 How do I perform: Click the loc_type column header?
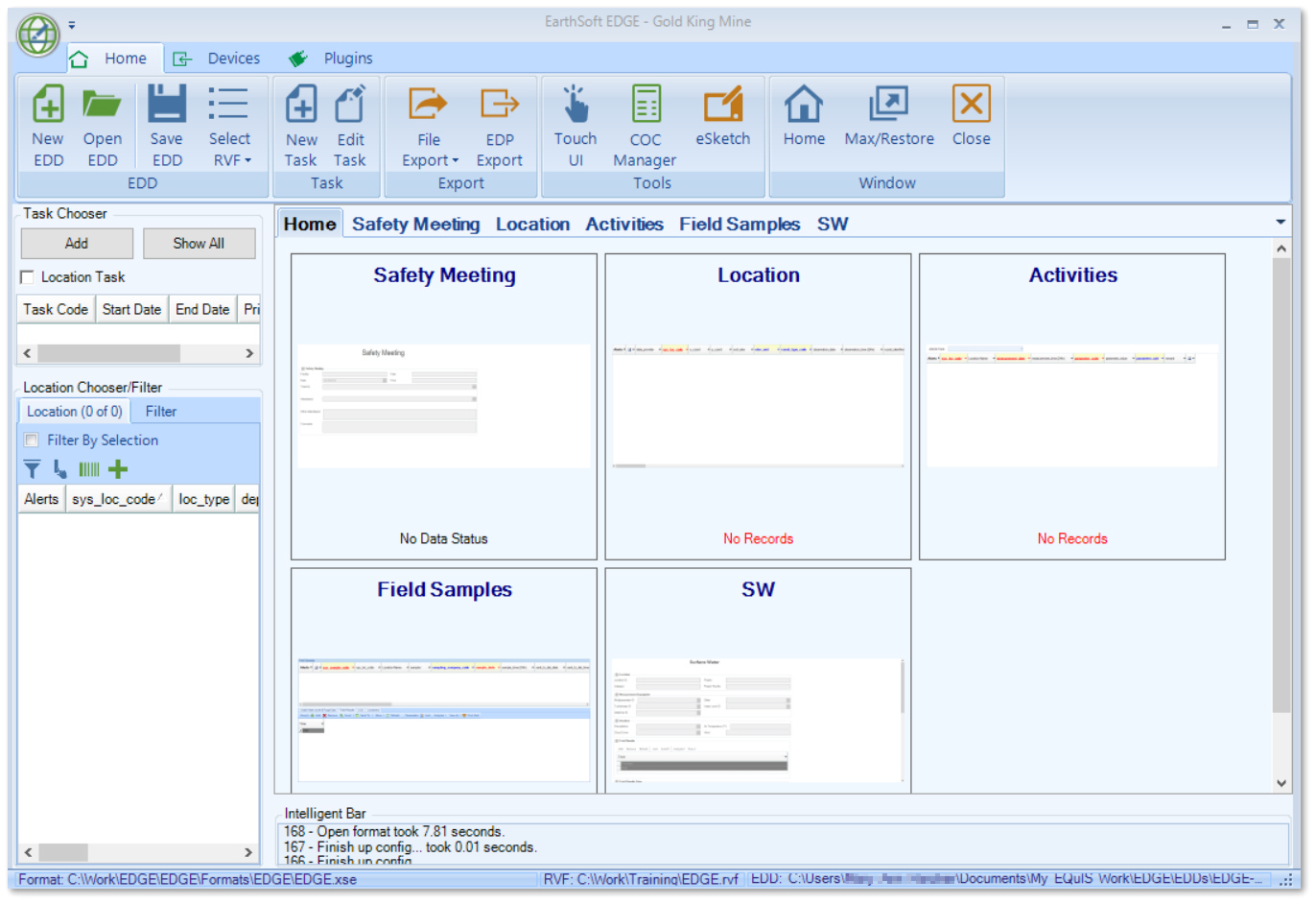204,499
